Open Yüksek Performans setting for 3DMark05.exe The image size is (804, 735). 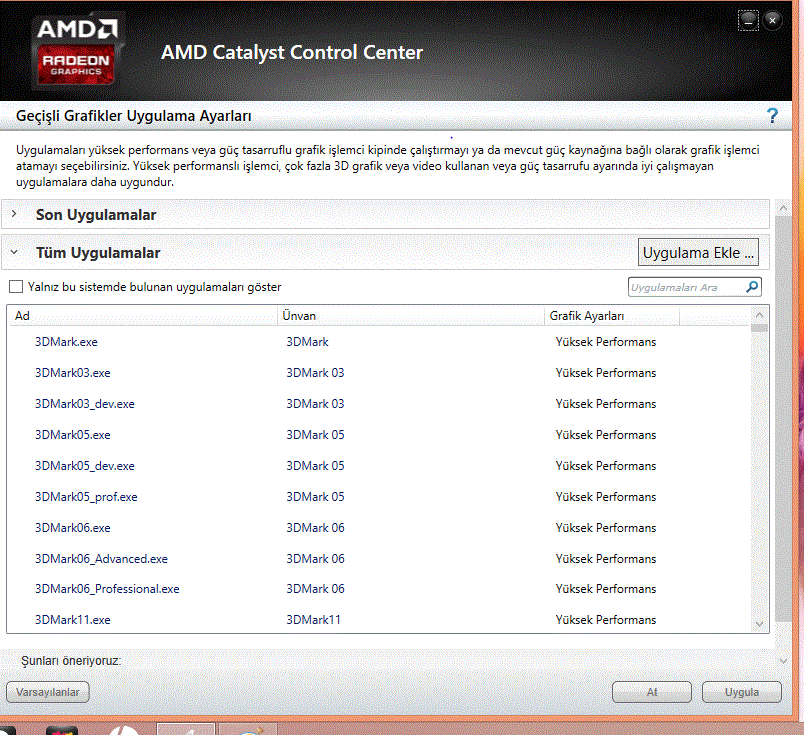(x=606, y=435)
